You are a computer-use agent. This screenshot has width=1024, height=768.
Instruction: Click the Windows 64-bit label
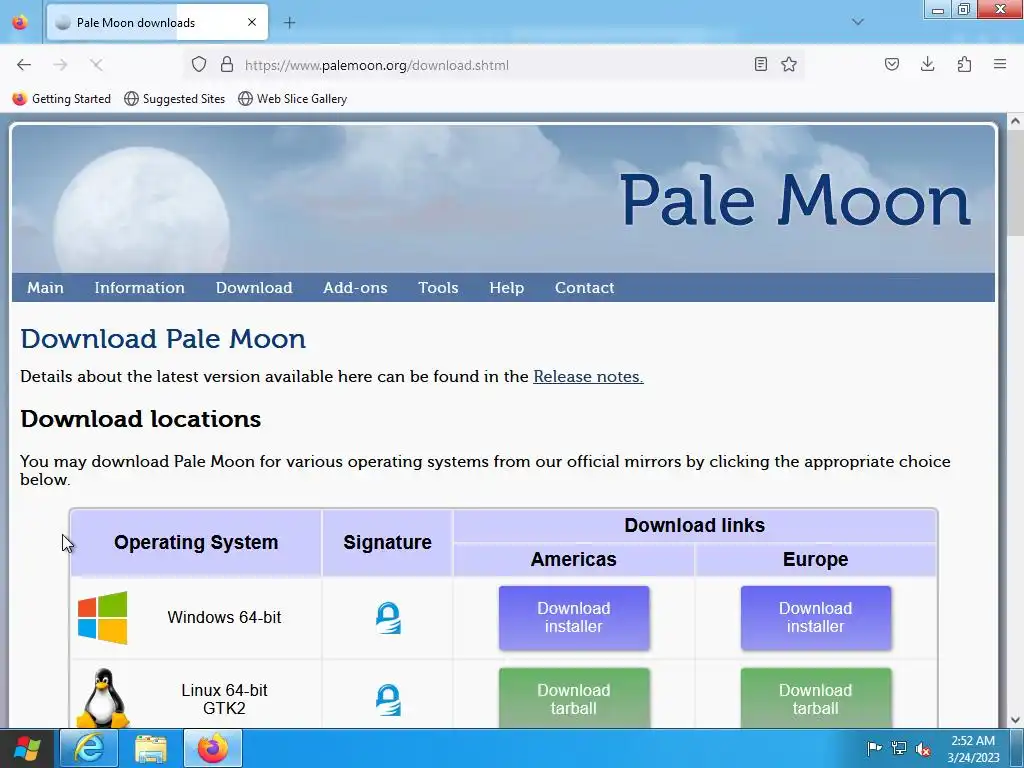tap(224, 617)
